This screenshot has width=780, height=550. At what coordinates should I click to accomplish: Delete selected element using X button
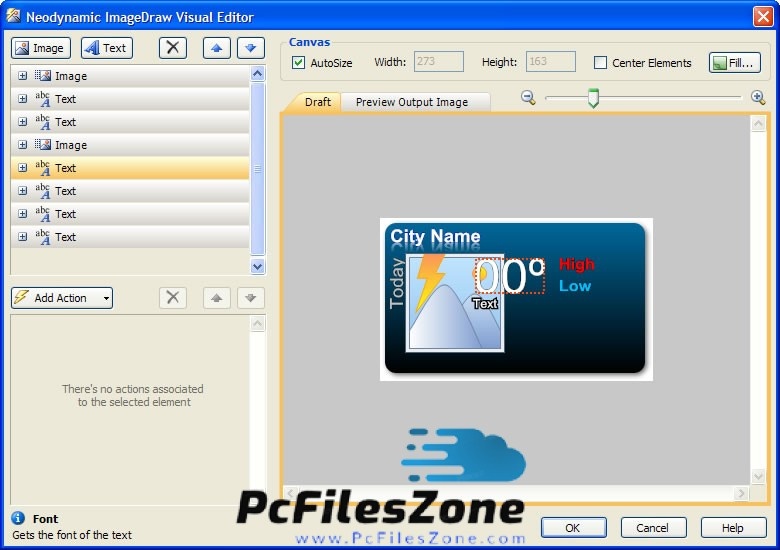click(173, 48)
